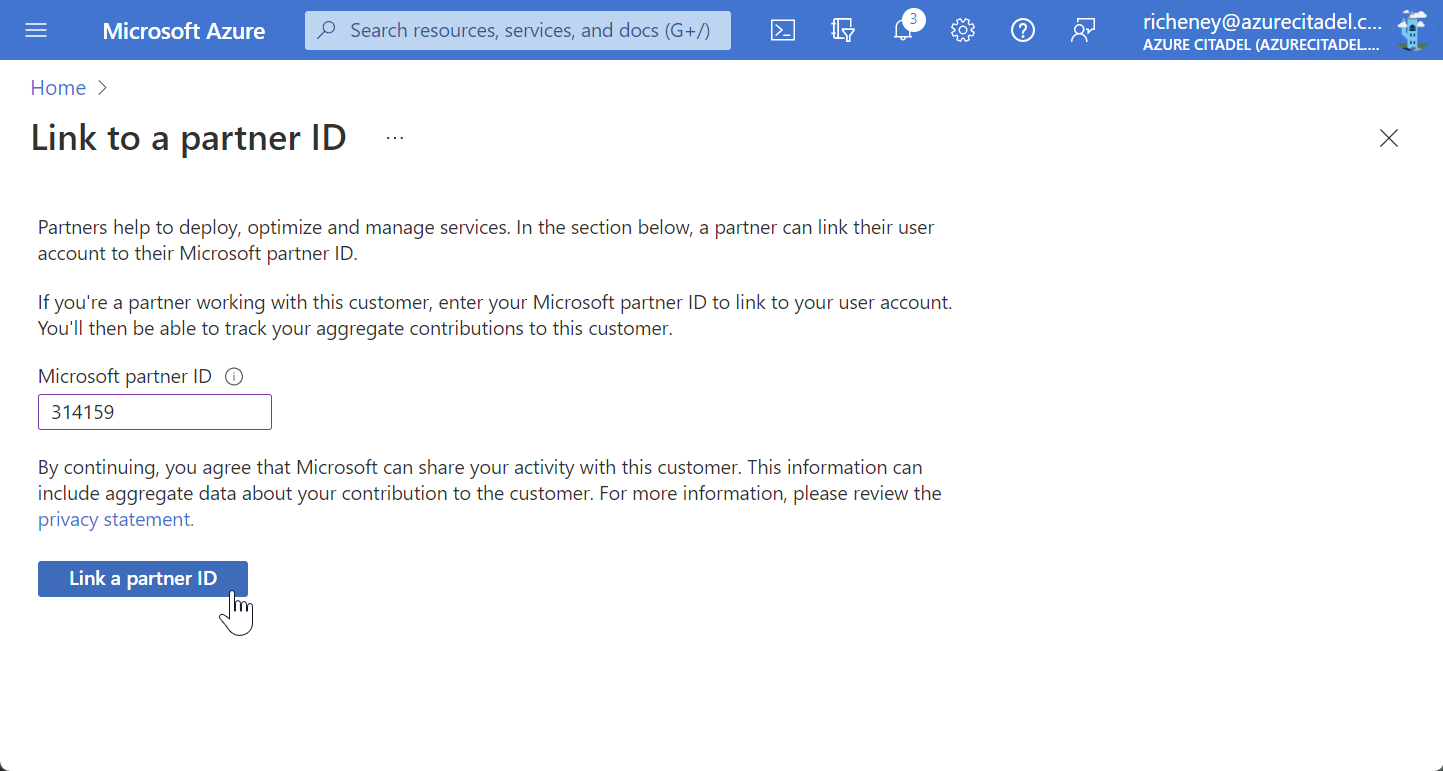
Task: Select the Microsoft partner ID text field
Action: 154,411
